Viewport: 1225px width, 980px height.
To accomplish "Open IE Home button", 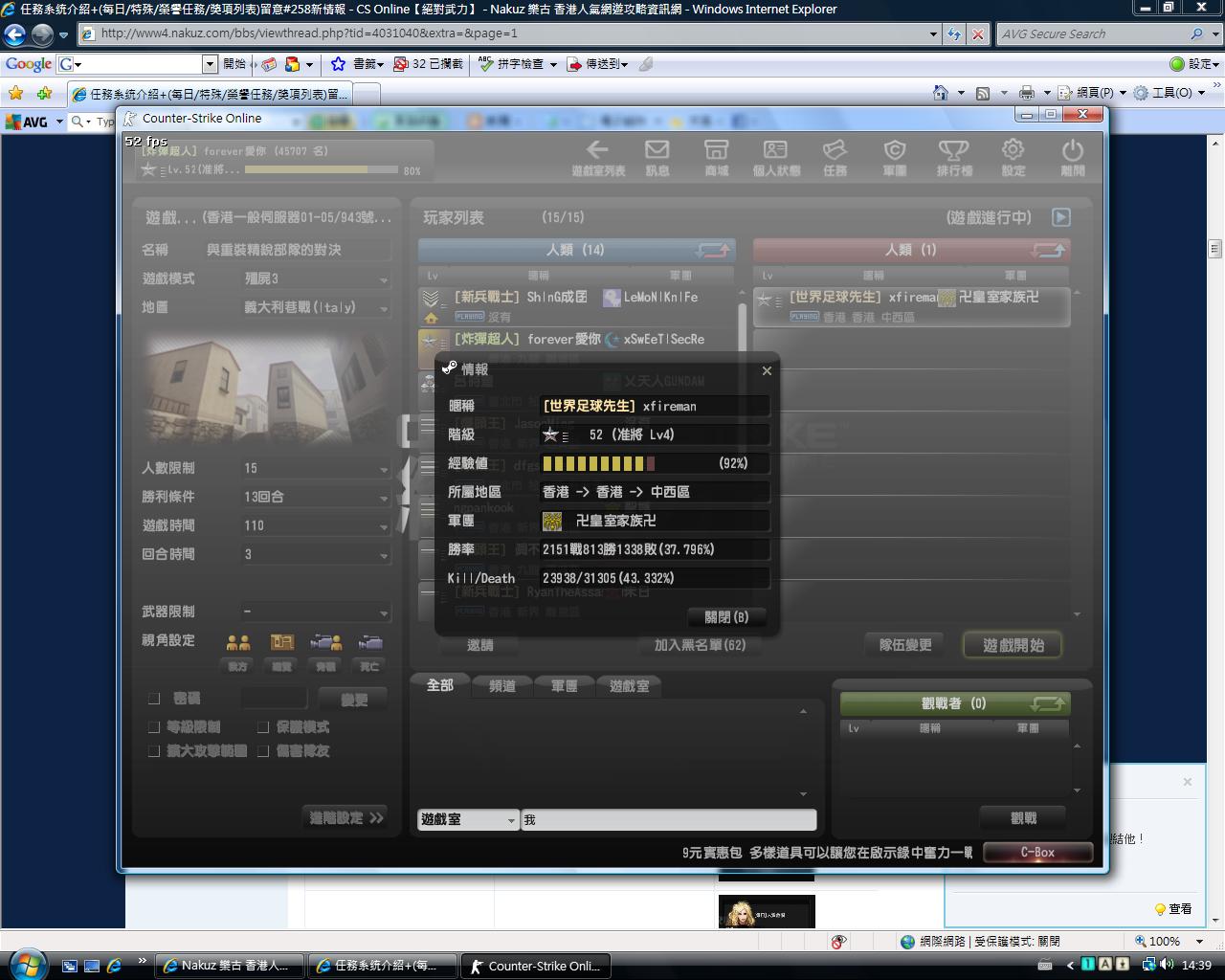I will click(942, 93).
